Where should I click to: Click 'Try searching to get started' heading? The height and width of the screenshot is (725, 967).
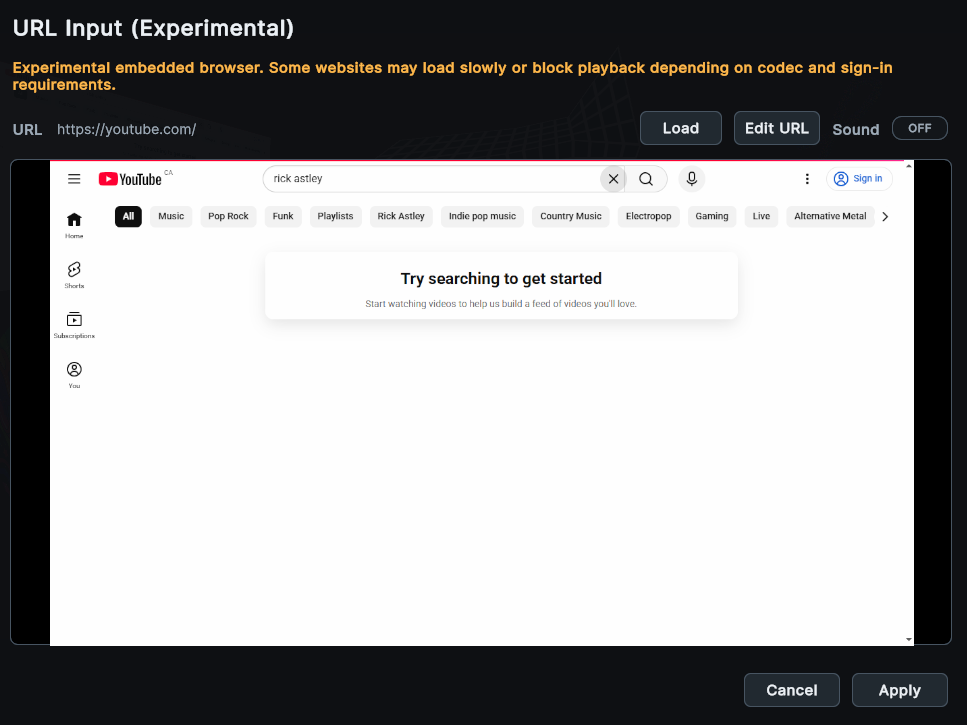501,279
